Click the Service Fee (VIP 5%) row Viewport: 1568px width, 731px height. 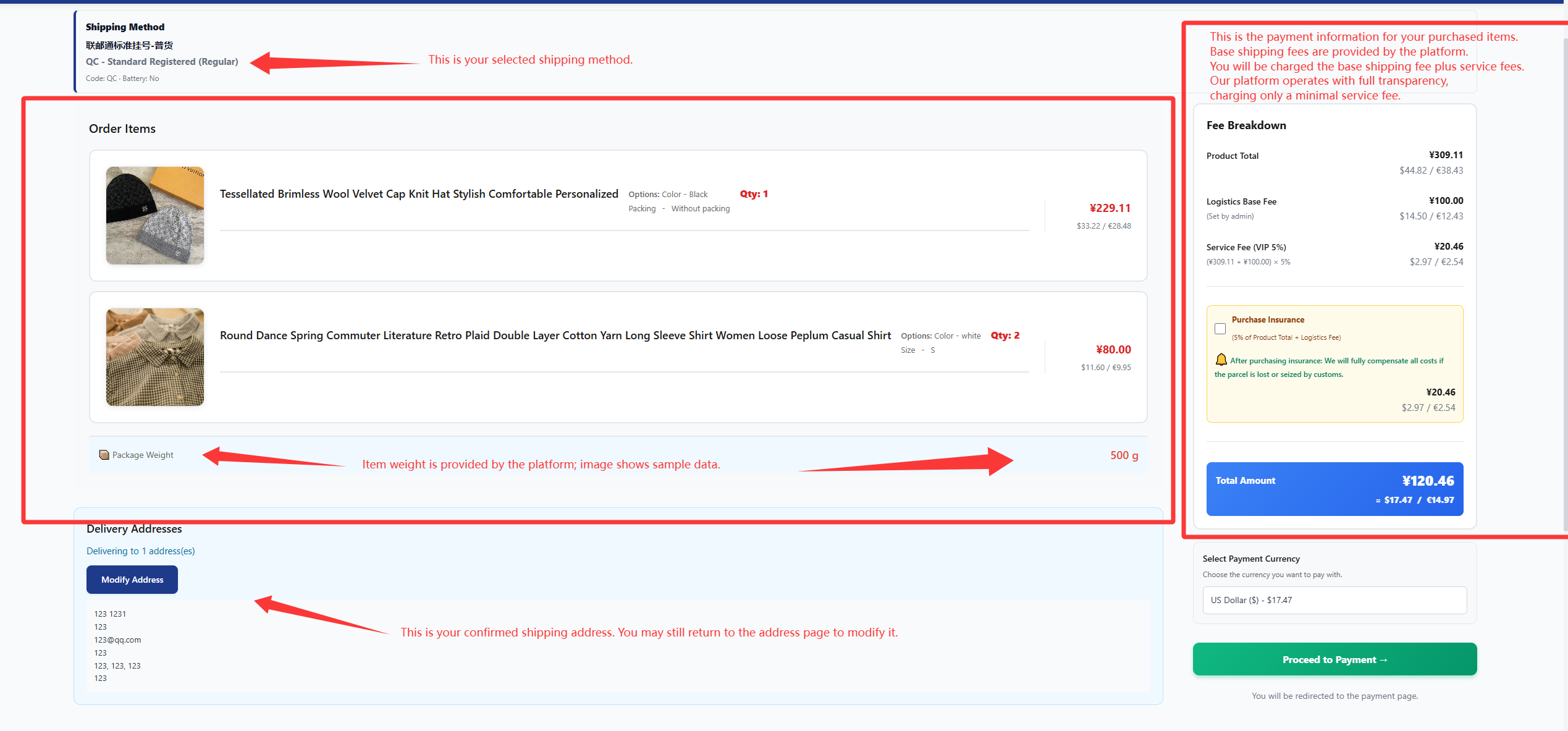point(1246,247)
